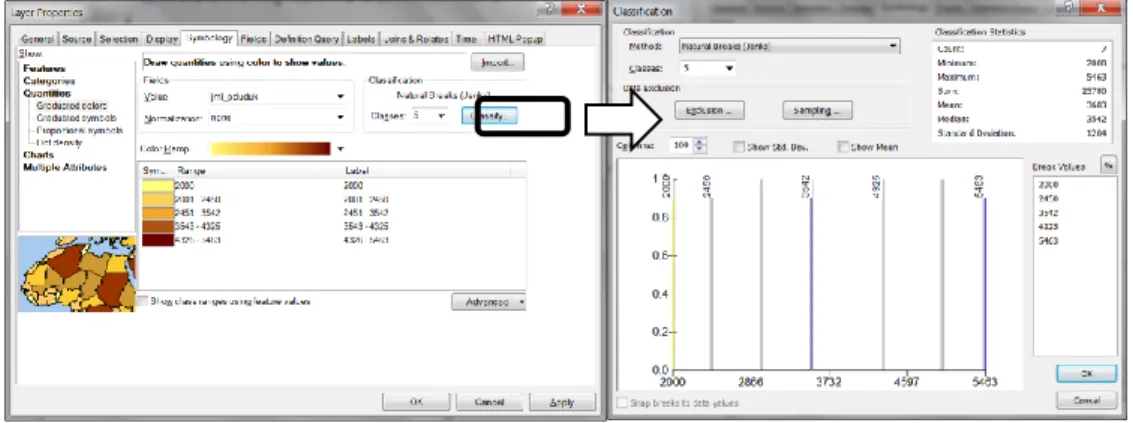This screenshot has width=1133, height=423.
Task: Click OK in Layer Properties window
Action: click(415, 402)
